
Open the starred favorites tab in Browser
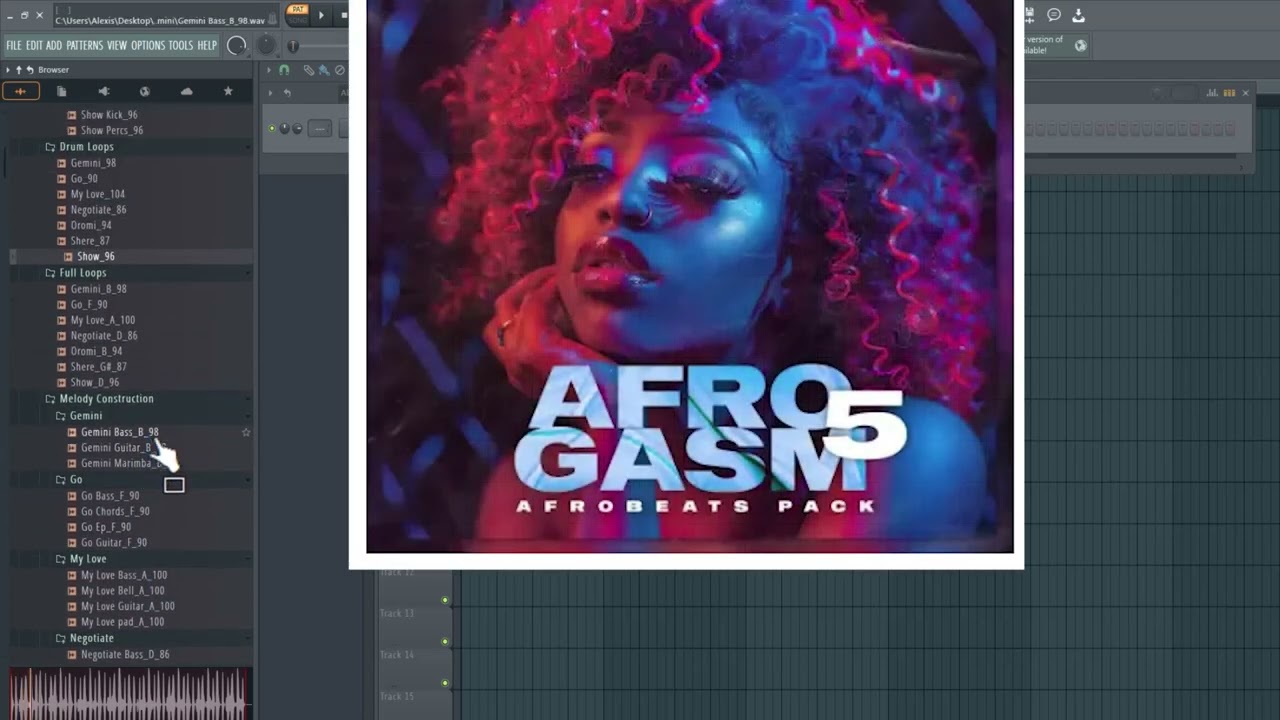pyautogui.click(x=228, y=91)
